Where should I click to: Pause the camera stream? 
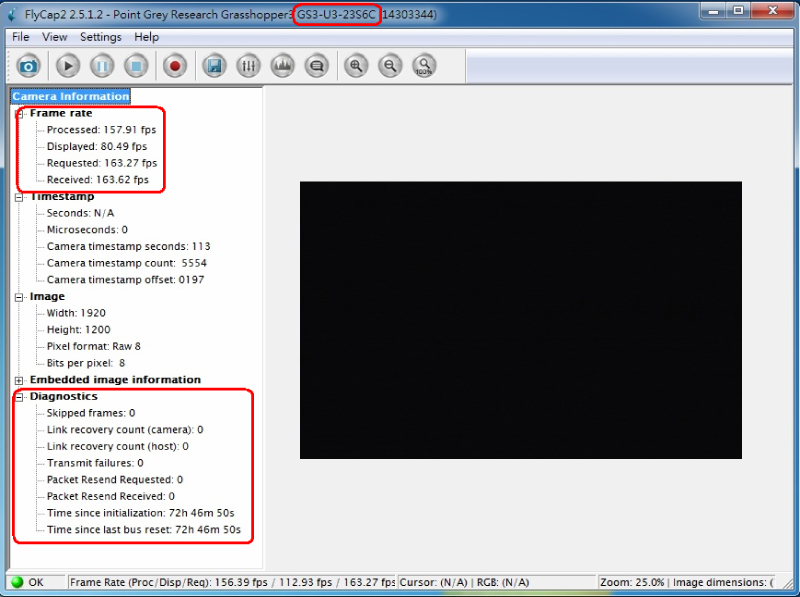102,66
